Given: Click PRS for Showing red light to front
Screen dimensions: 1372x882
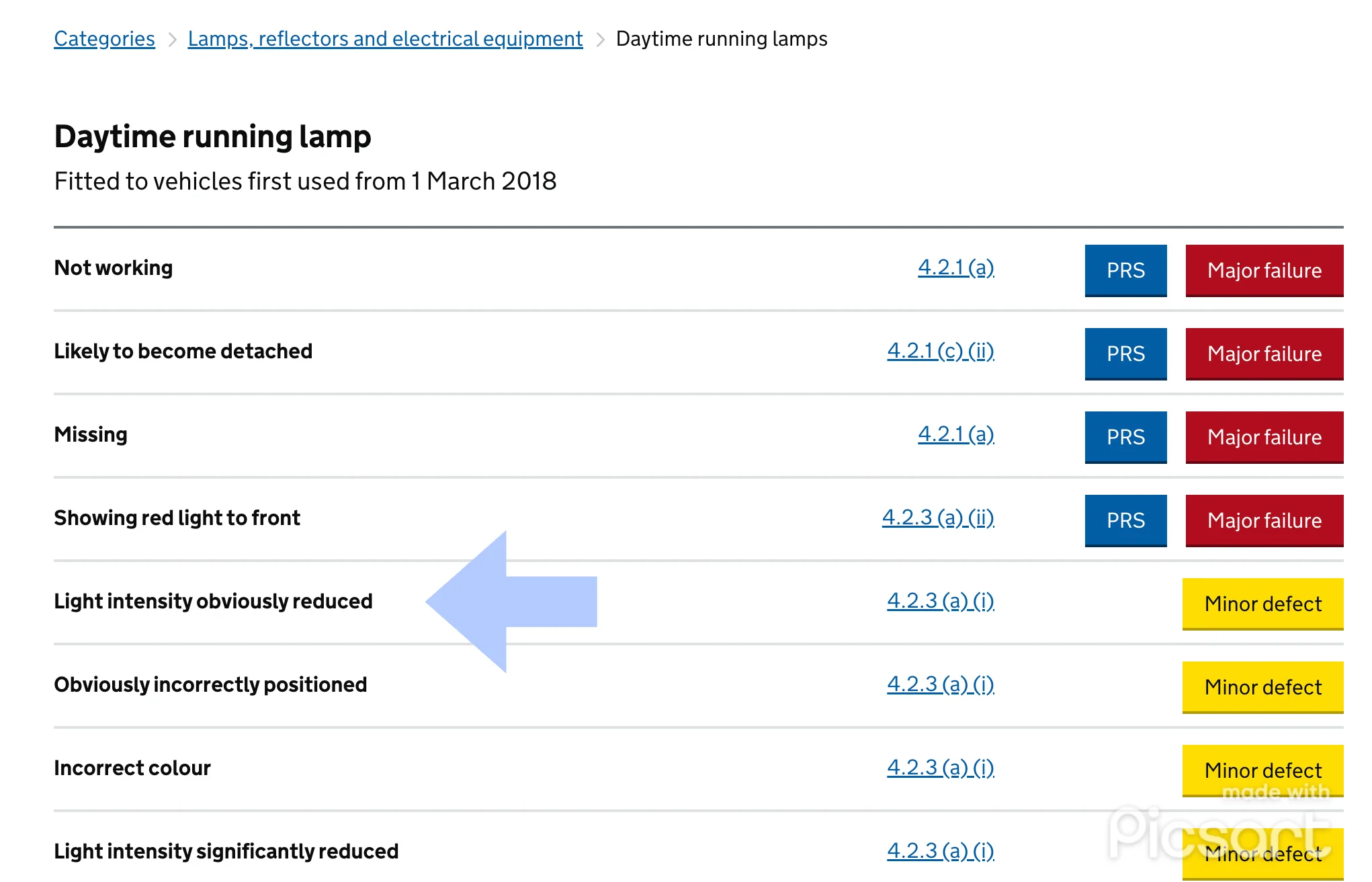Looking at the screenshot, I should point(1125,520).
